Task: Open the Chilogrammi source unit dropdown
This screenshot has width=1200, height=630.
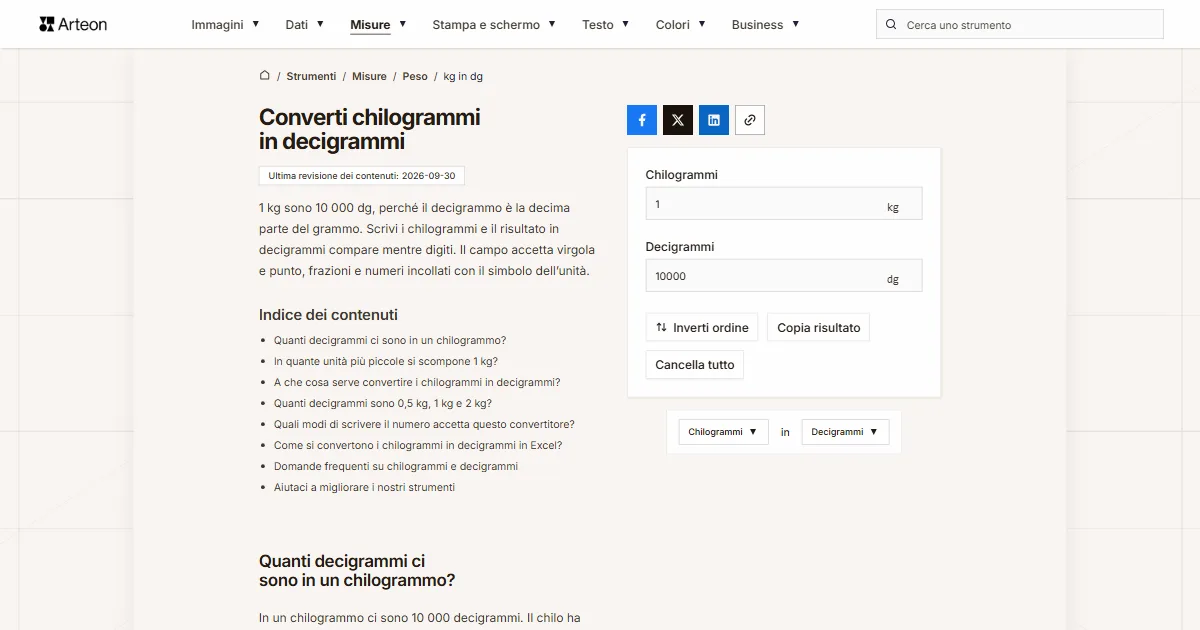Action: [x=723, y=432]
